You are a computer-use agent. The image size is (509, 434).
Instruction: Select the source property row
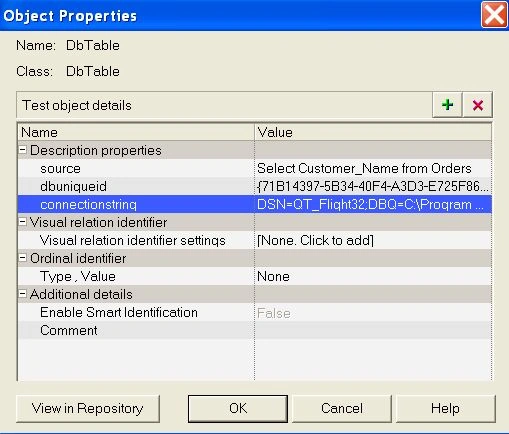[255, 168]
